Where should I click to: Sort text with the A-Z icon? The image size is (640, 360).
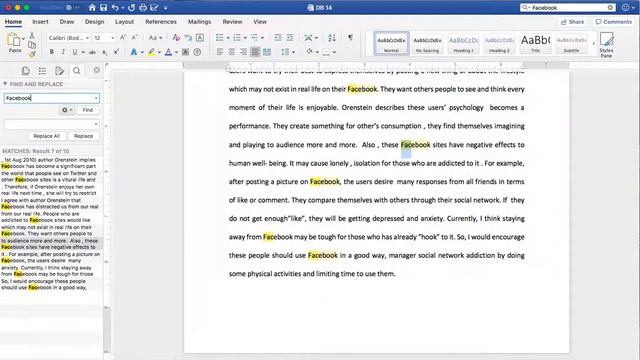[x=332, y=38]
